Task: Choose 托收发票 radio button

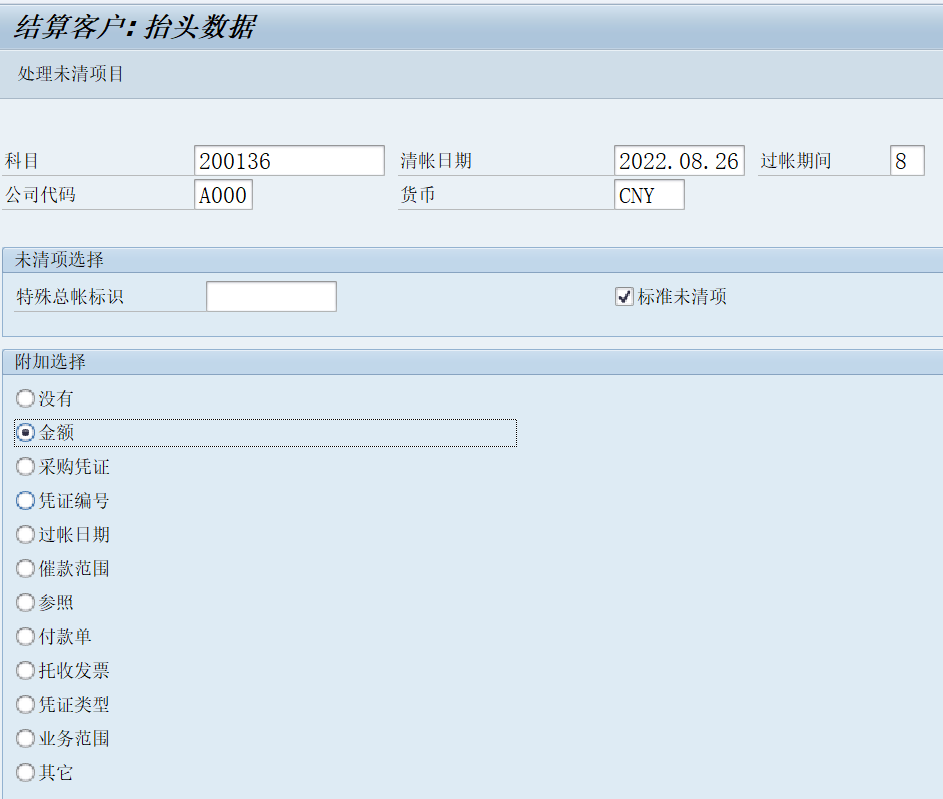Action: click(25, 670)
